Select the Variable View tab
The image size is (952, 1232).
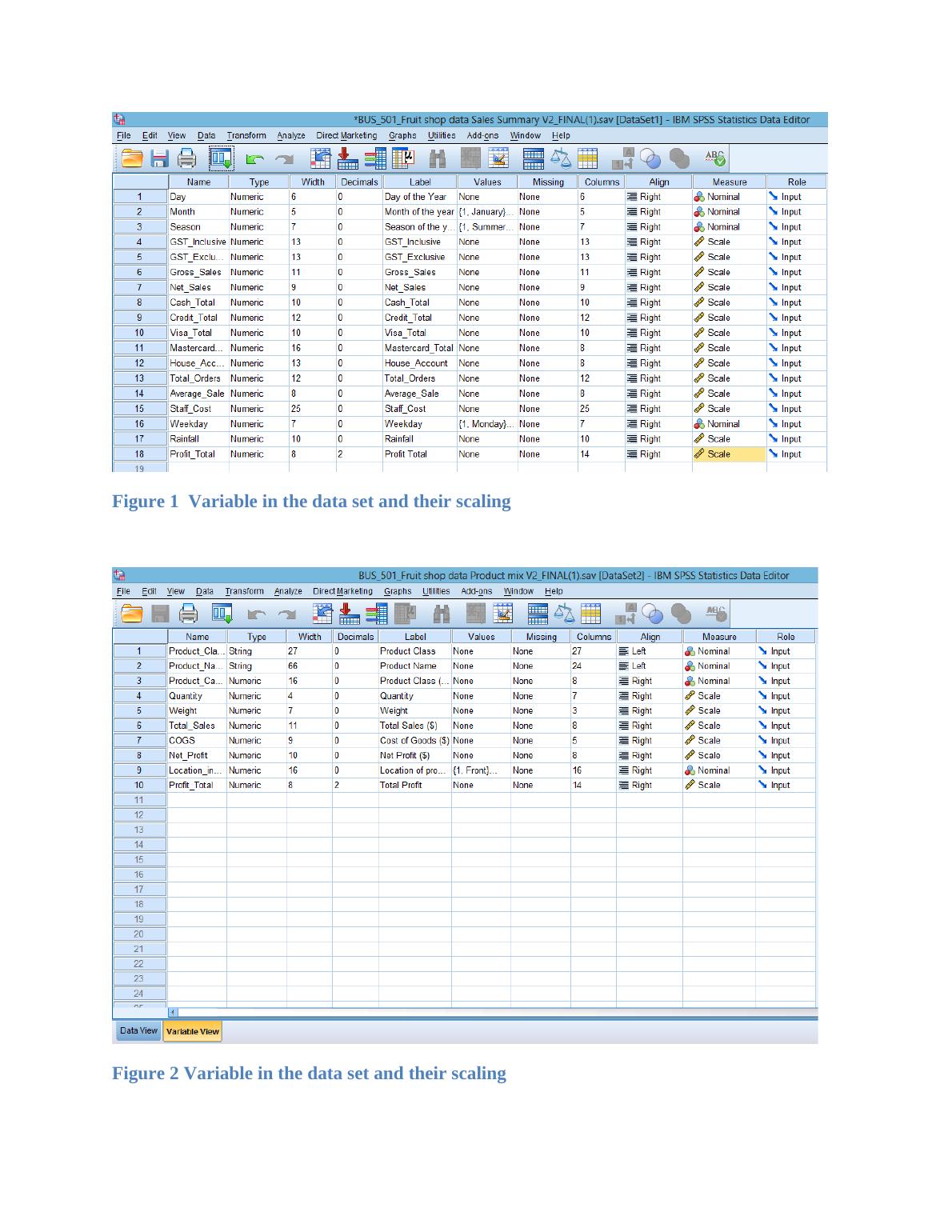point(192,1031)
